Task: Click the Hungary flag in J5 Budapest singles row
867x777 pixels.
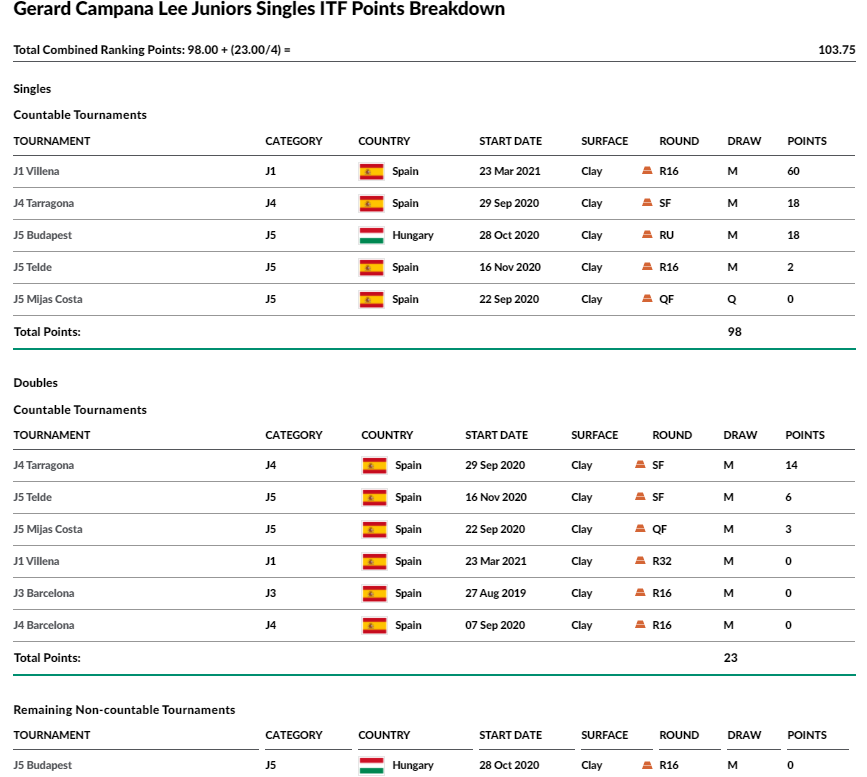Action: point(371,236)
